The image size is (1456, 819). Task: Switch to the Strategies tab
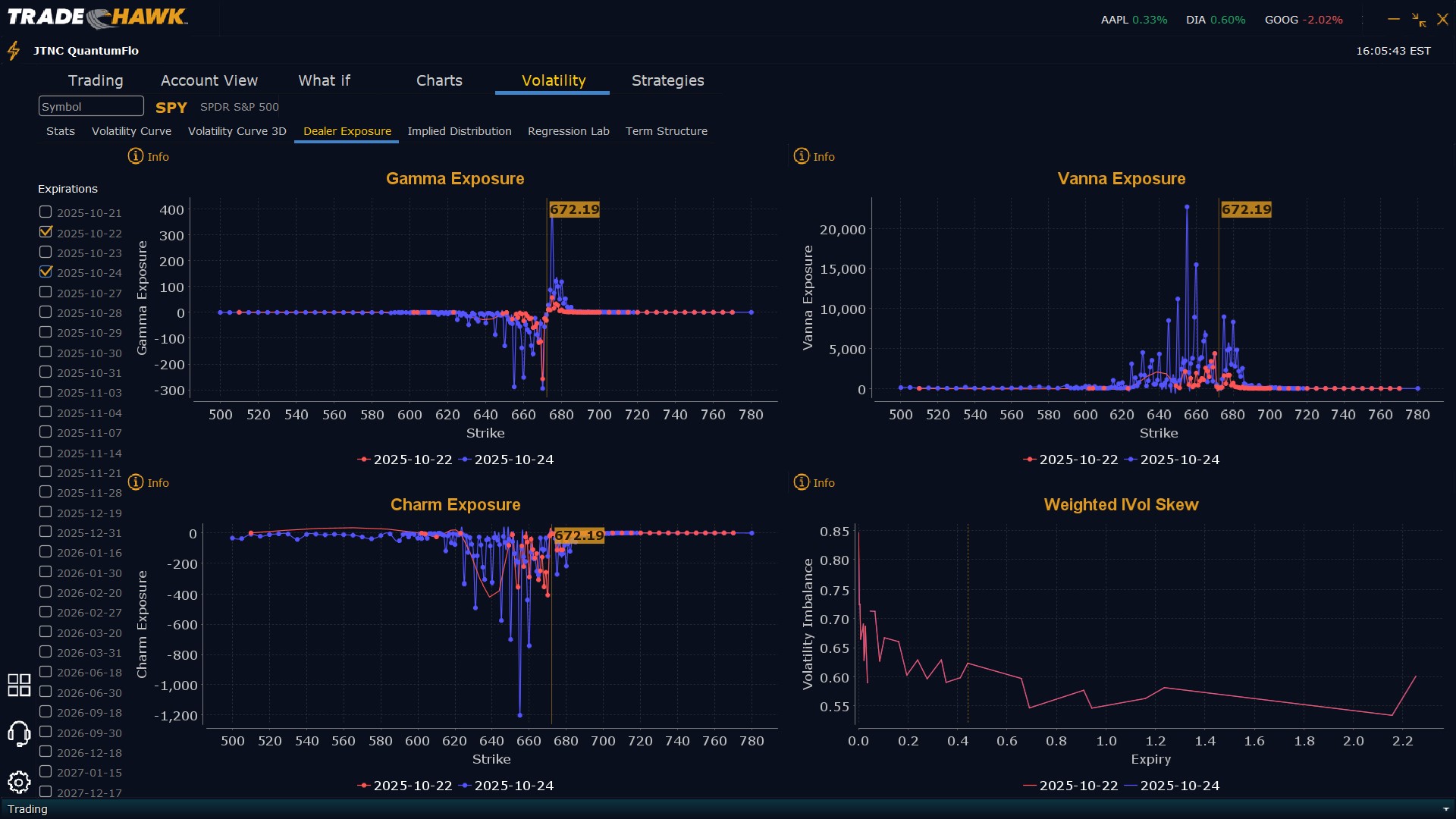pos(667,80)
